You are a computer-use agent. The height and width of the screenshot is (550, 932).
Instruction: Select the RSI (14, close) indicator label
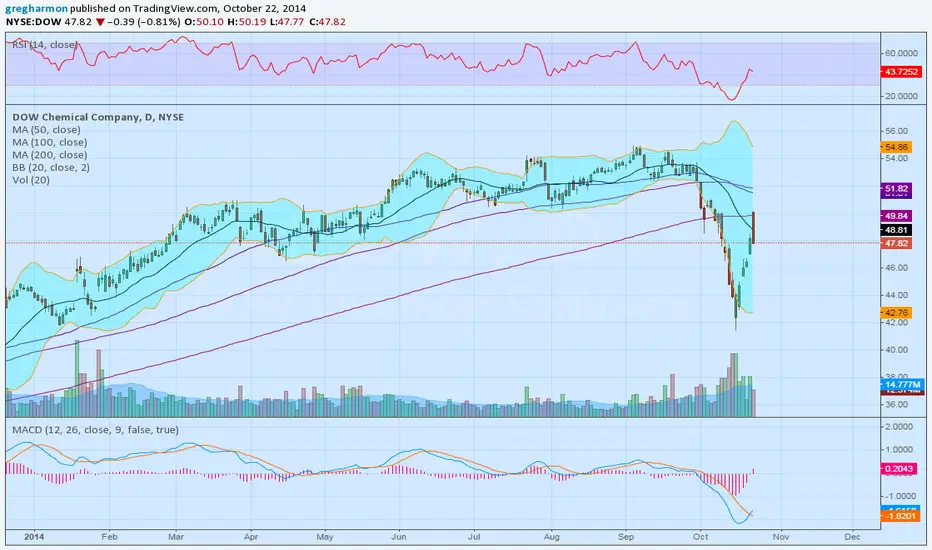click(x=45, y=45)
